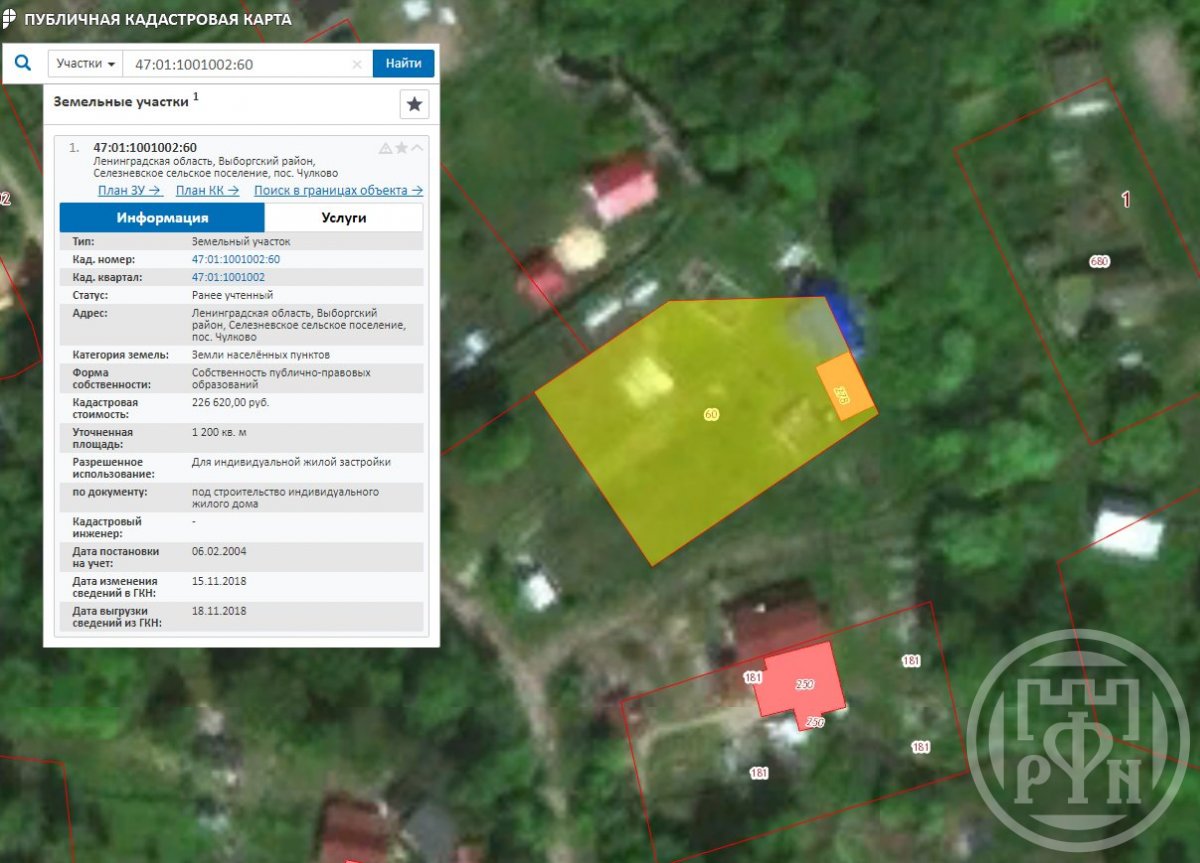Focus the cadastral number search field
The width and height of the screenshot is (1200, 863).
click(238, 63)
